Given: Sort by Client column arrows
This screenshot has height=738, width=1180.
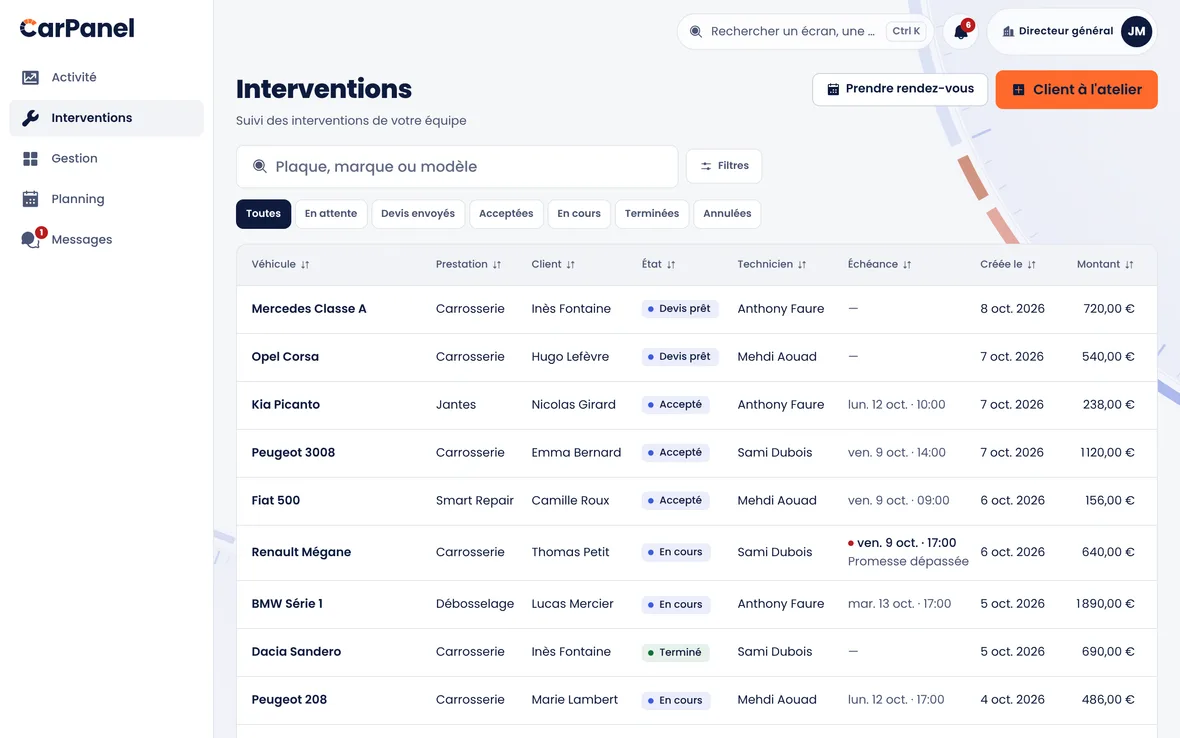Looking at the screenshot, I should click(570, 265).
